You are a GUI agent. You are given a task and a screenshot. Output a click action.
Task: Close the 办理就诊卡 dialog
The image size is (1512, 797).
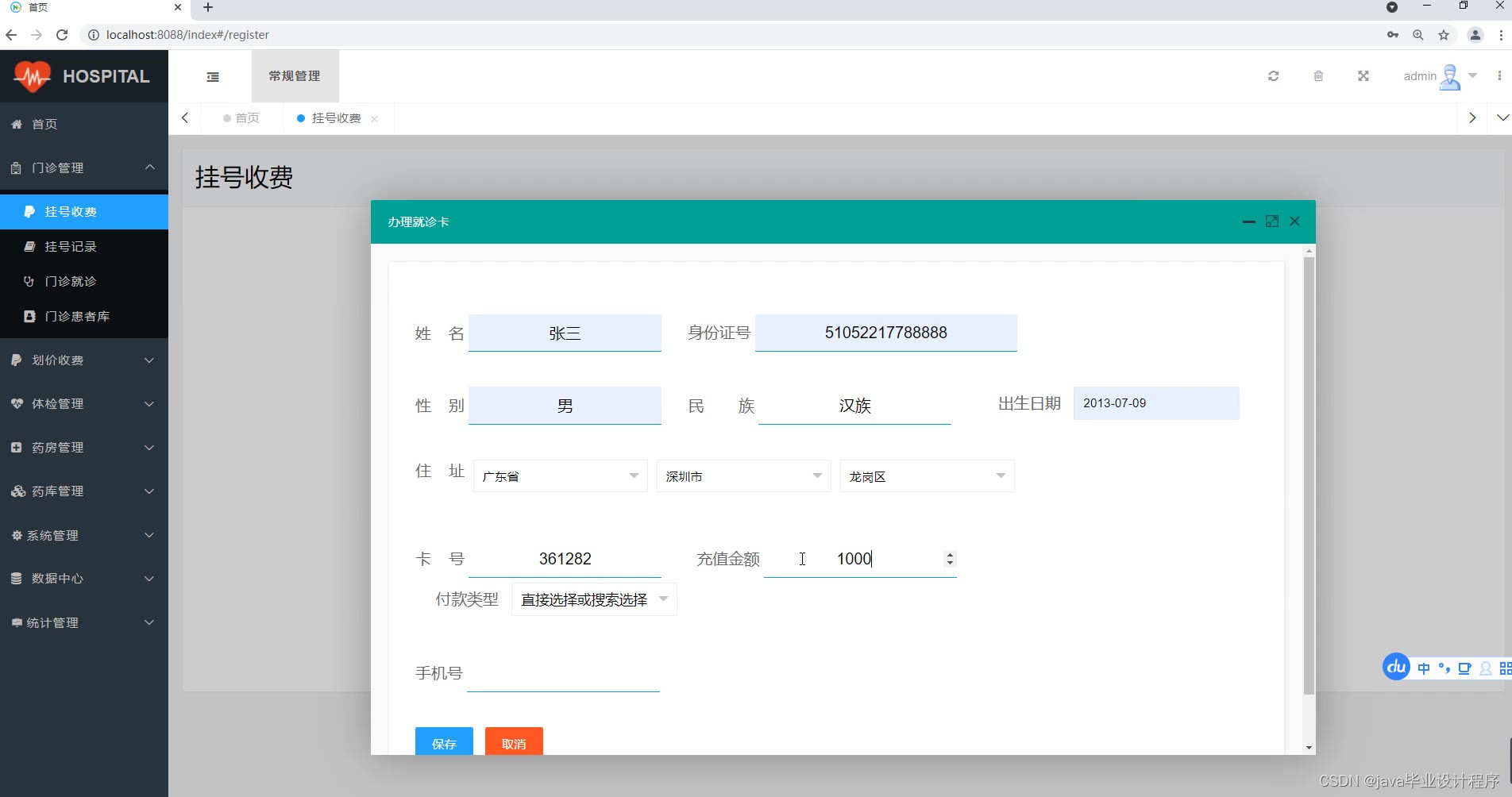[x=1295, y=221]
